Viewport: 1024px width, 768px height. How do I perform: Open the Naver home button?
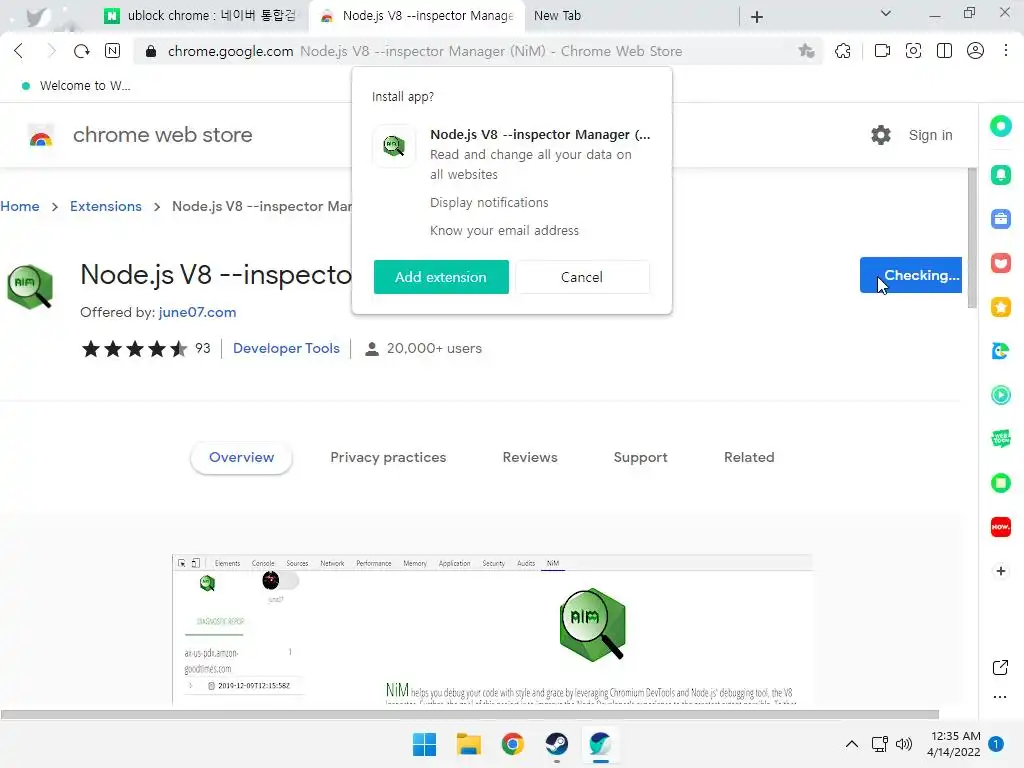click(112, 51)
